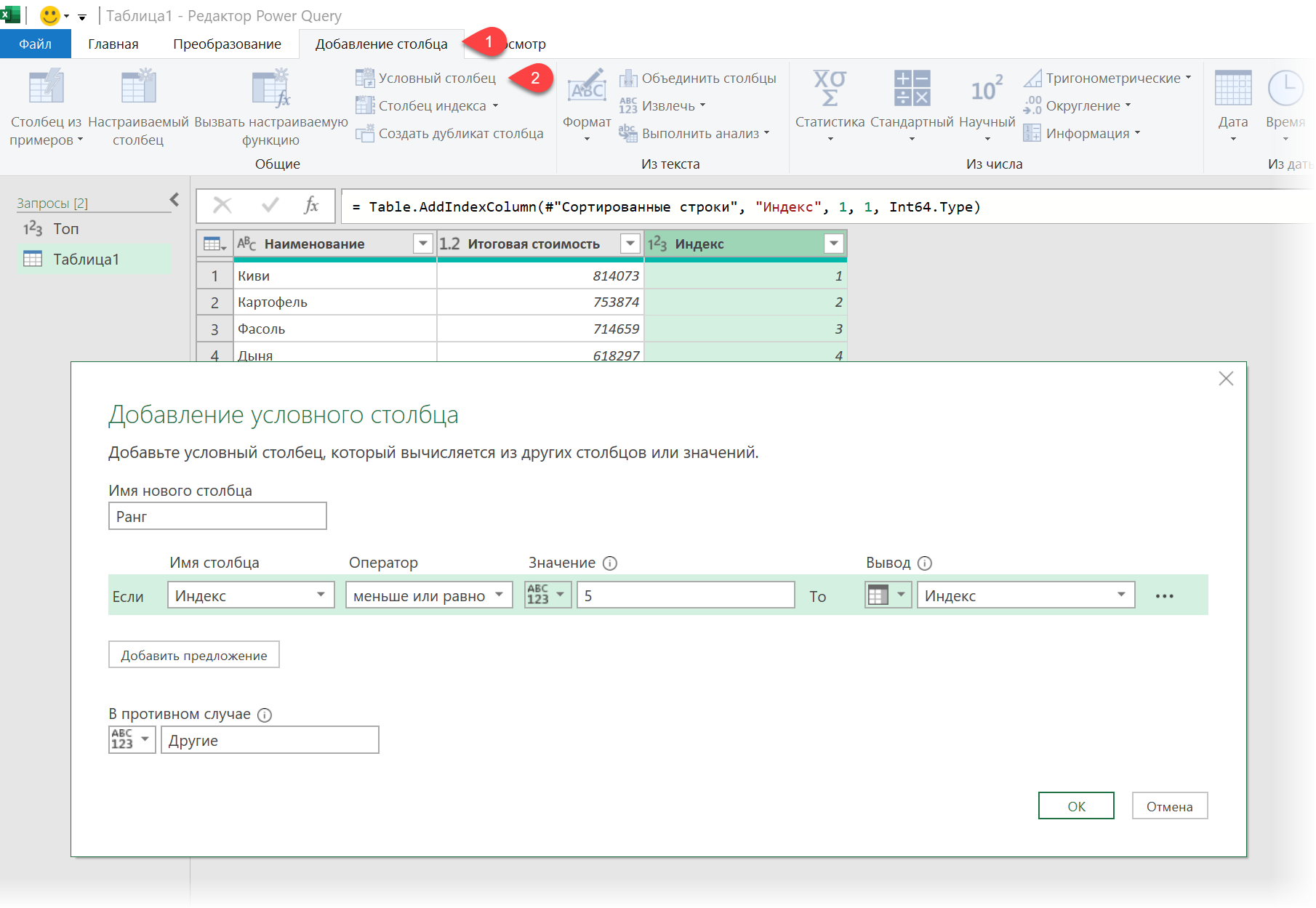This screenshot has width=1316, height=908.
Task: Click the Отмена button
Action: [x=1170, y=806]
